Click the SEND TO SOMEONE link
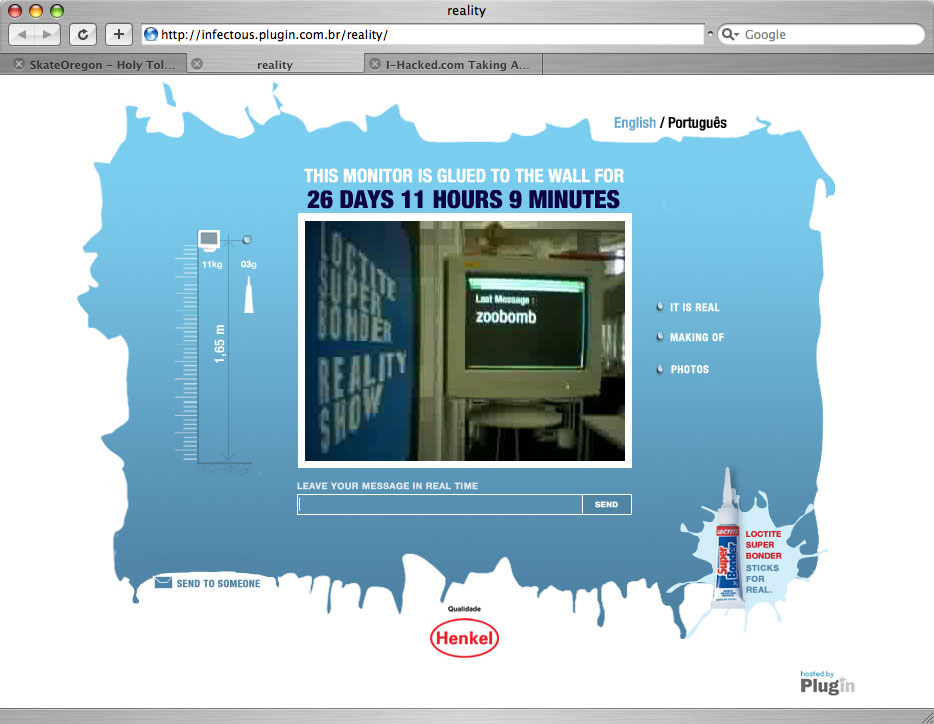934x724 pixels. (218, 583)
